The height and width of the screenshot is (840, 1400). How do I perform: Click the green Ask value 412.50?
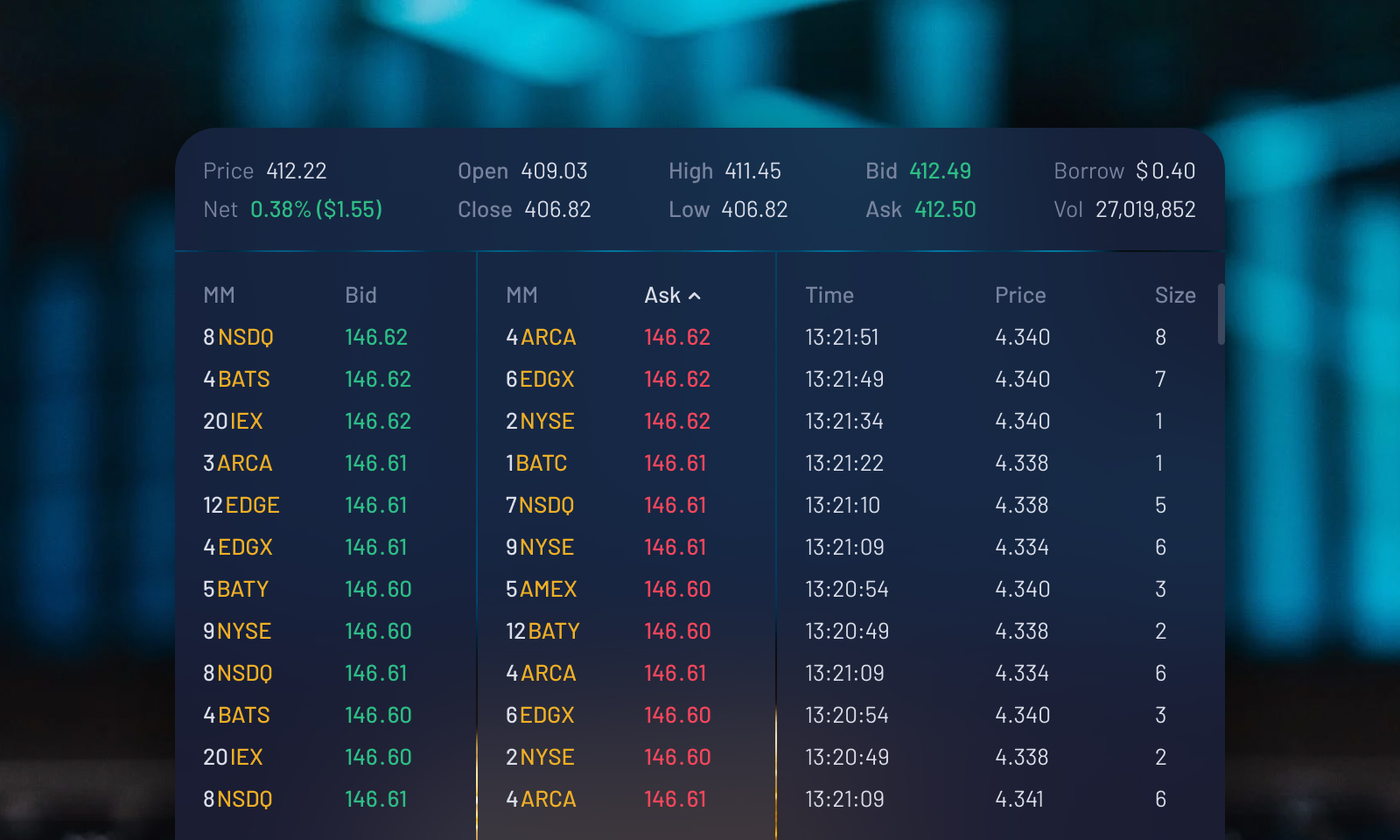(x=945, y=210)
